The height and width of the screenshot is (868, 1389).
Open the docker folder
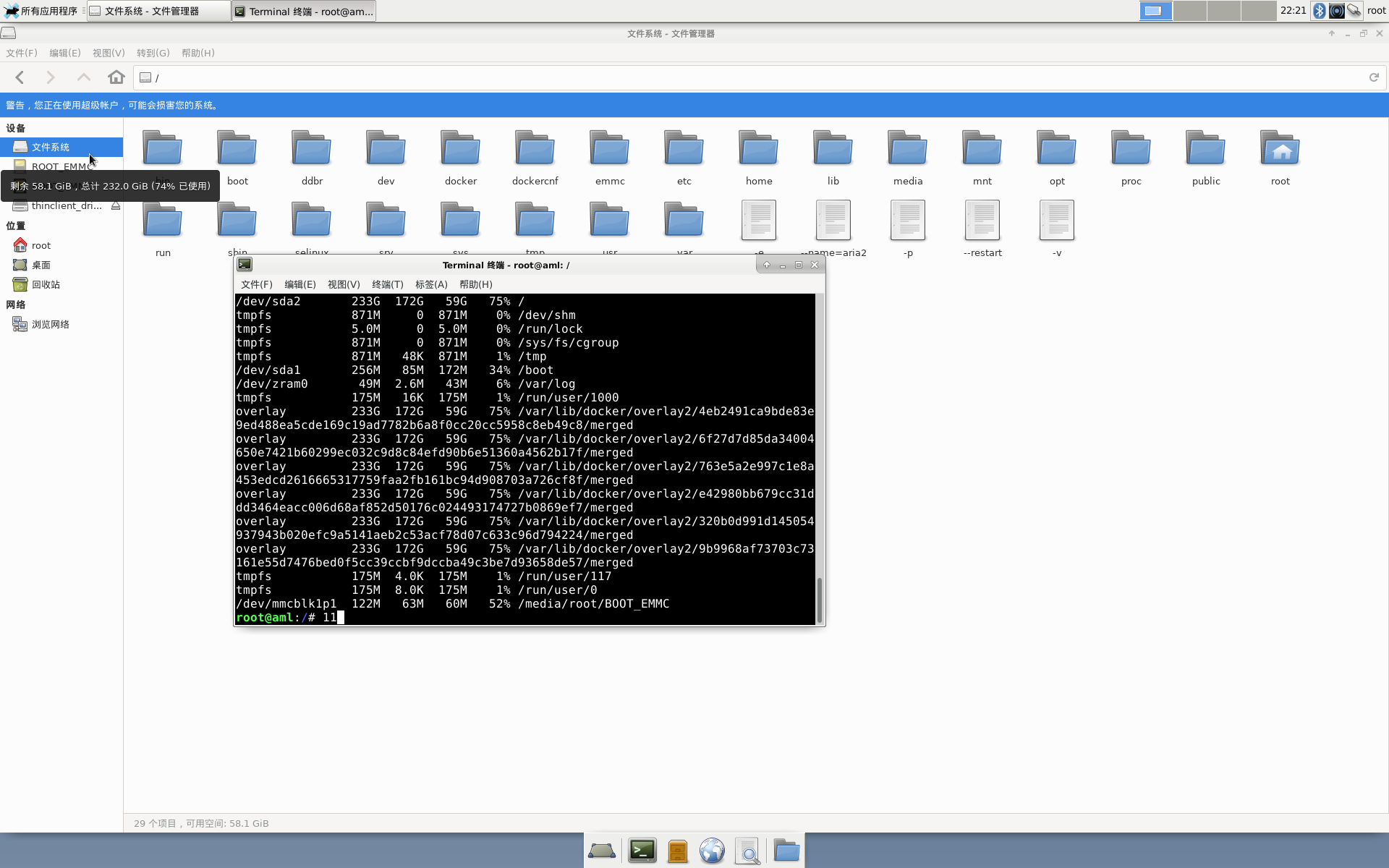point(461,158)
